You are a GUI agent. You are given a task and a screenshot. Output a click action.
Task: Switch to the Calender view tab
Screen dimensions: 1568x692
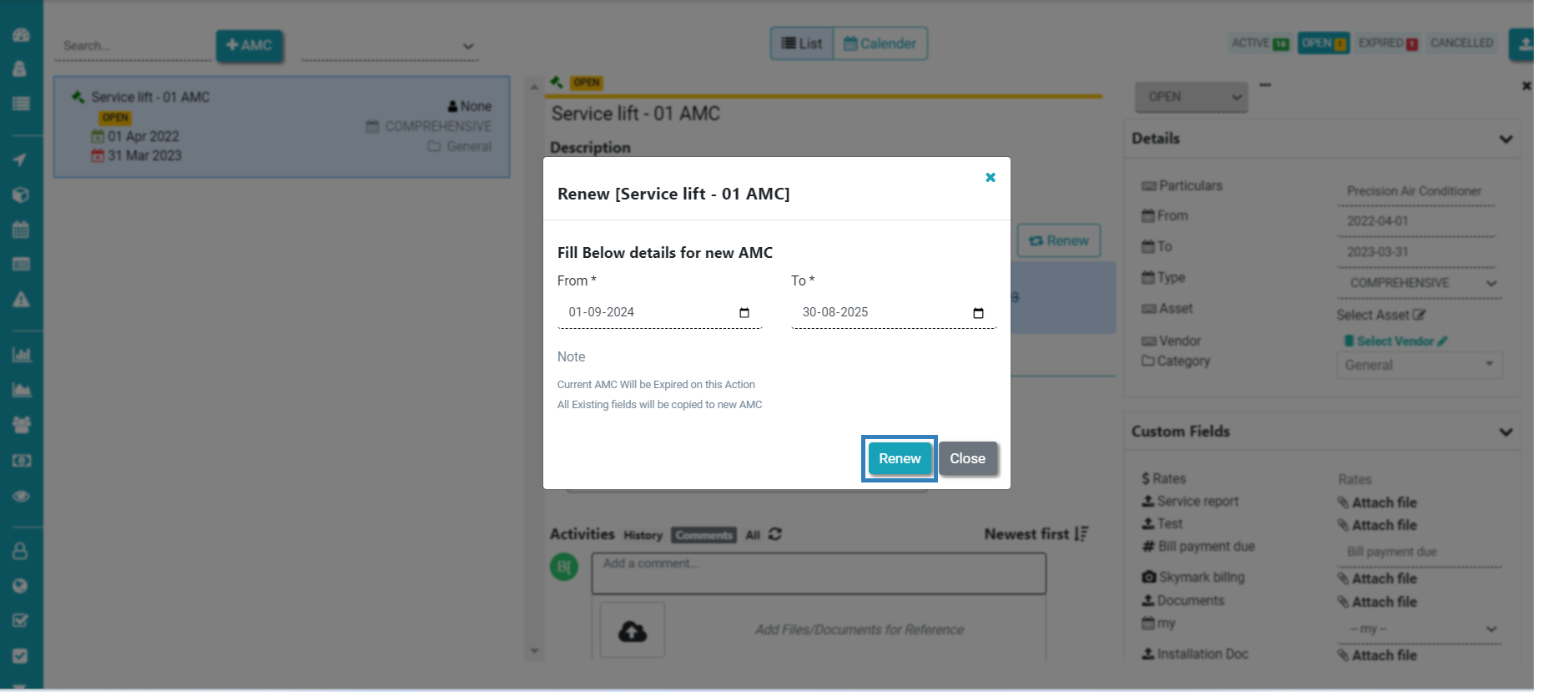click(880, 43)
